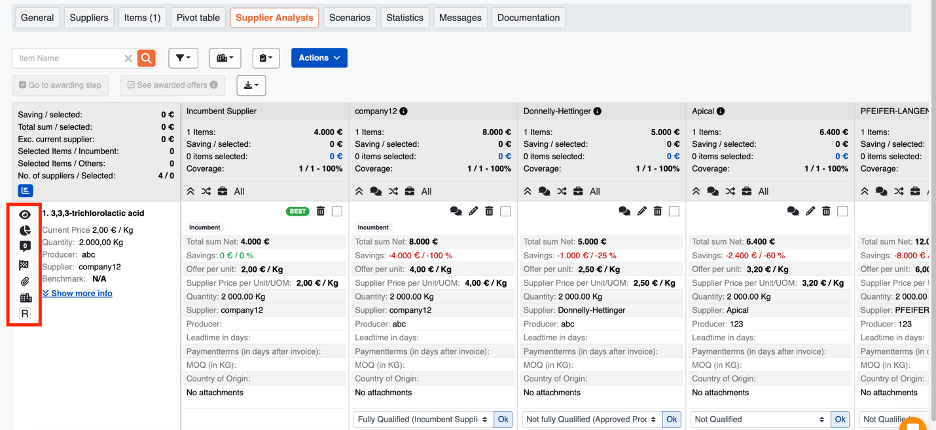
Task: Edit the Apical offer with pencil icon
Action: (810, 211)
